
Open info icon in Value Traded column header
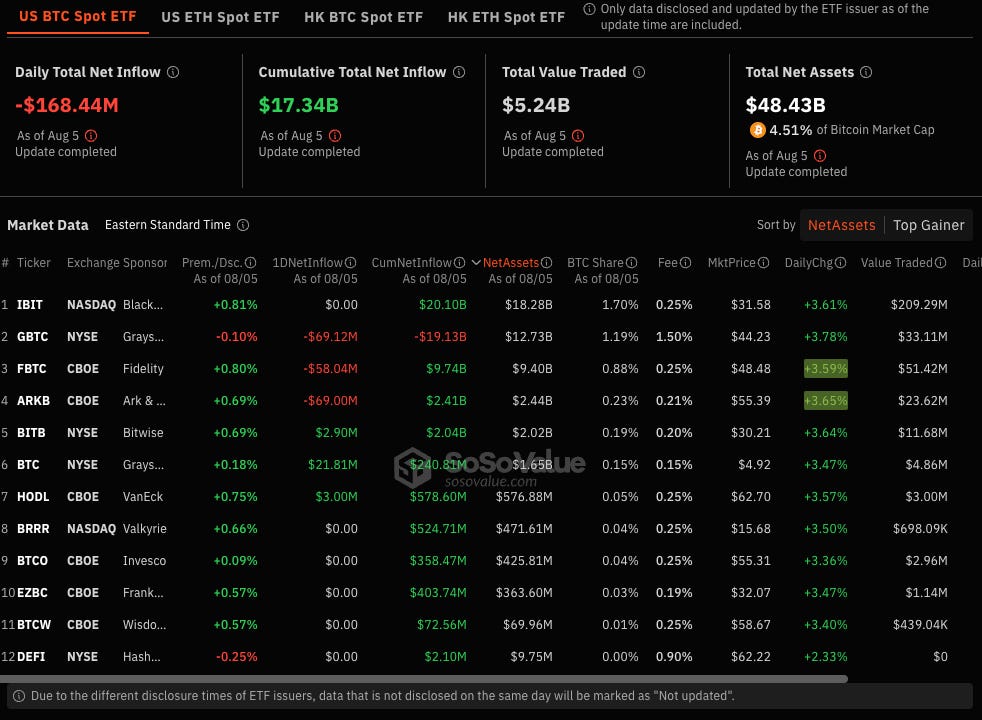tap(941, 262)
